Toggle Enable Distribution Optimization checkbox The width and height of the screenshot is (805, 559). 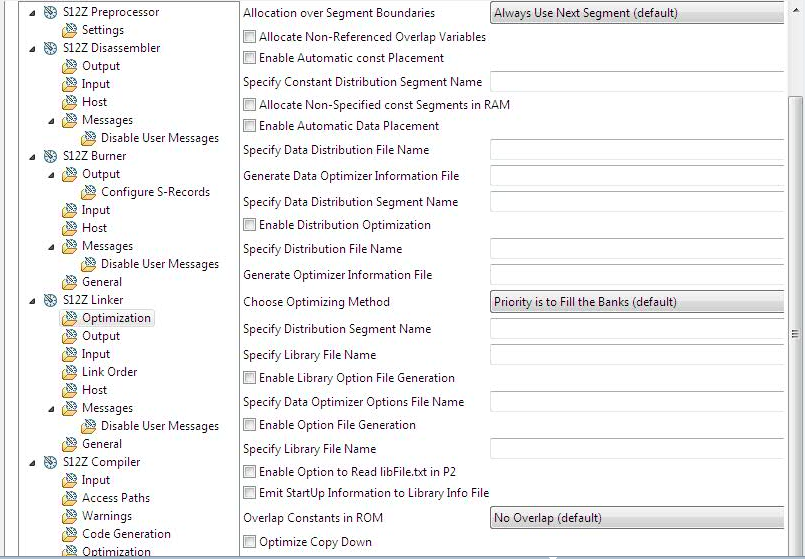pos(250,225)
